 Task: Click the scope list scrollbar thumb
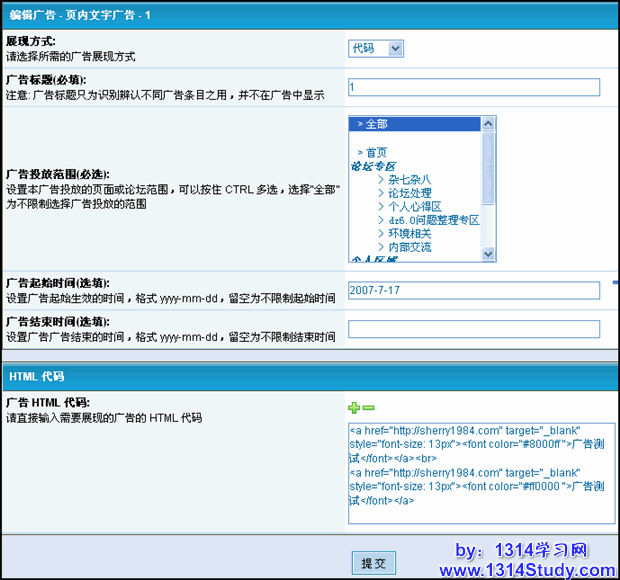pos(488,166)
